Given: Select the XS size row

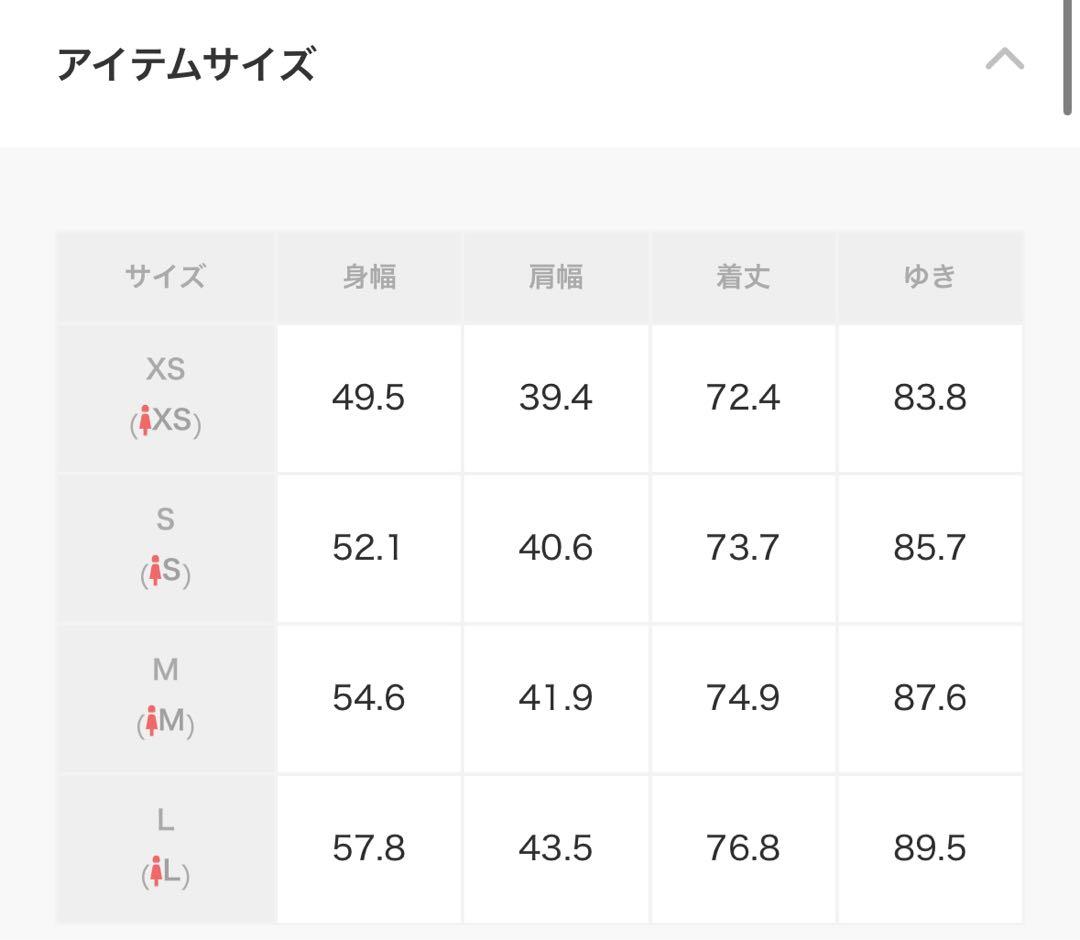Looking at the screenshot, I should [x=165, y=396].
